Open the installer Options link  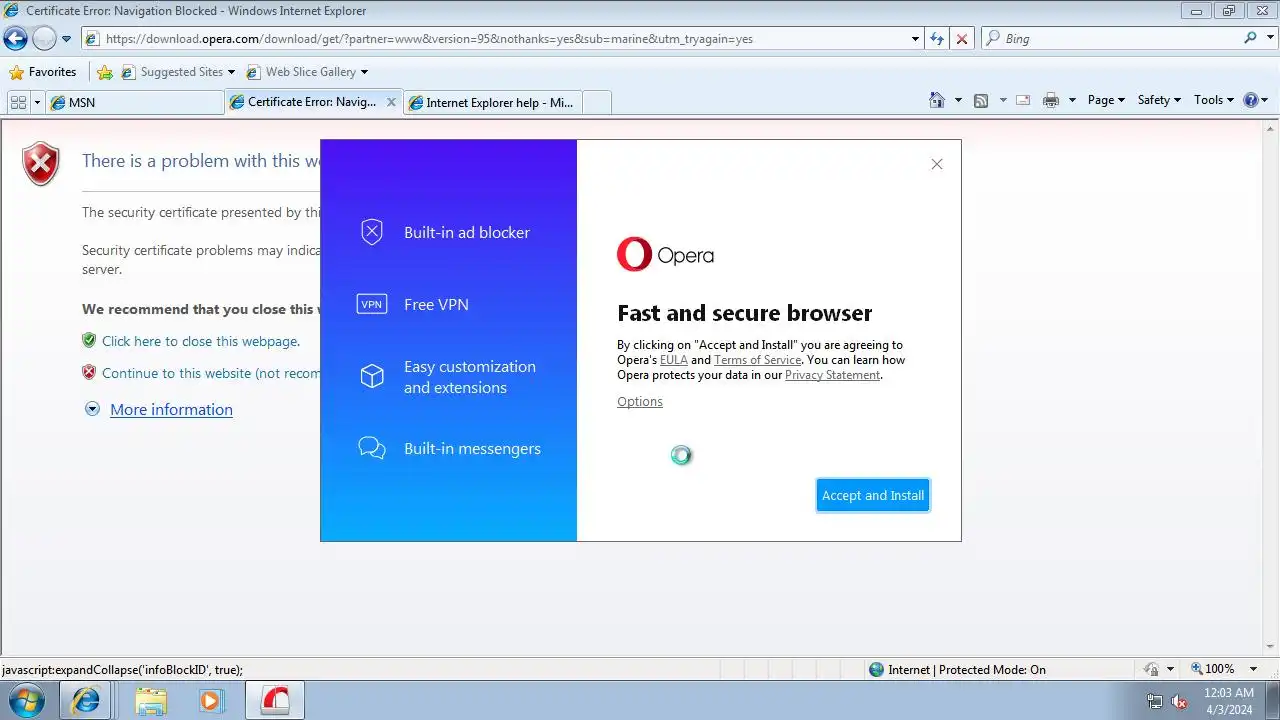(x=640, y=401)
